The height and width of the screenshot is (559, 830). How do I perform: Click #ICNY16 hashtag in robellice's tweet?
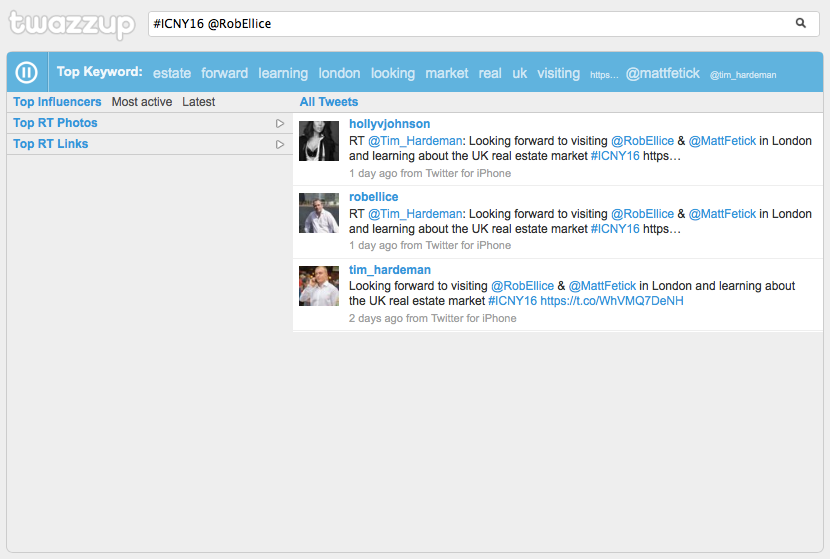point(615,229)
